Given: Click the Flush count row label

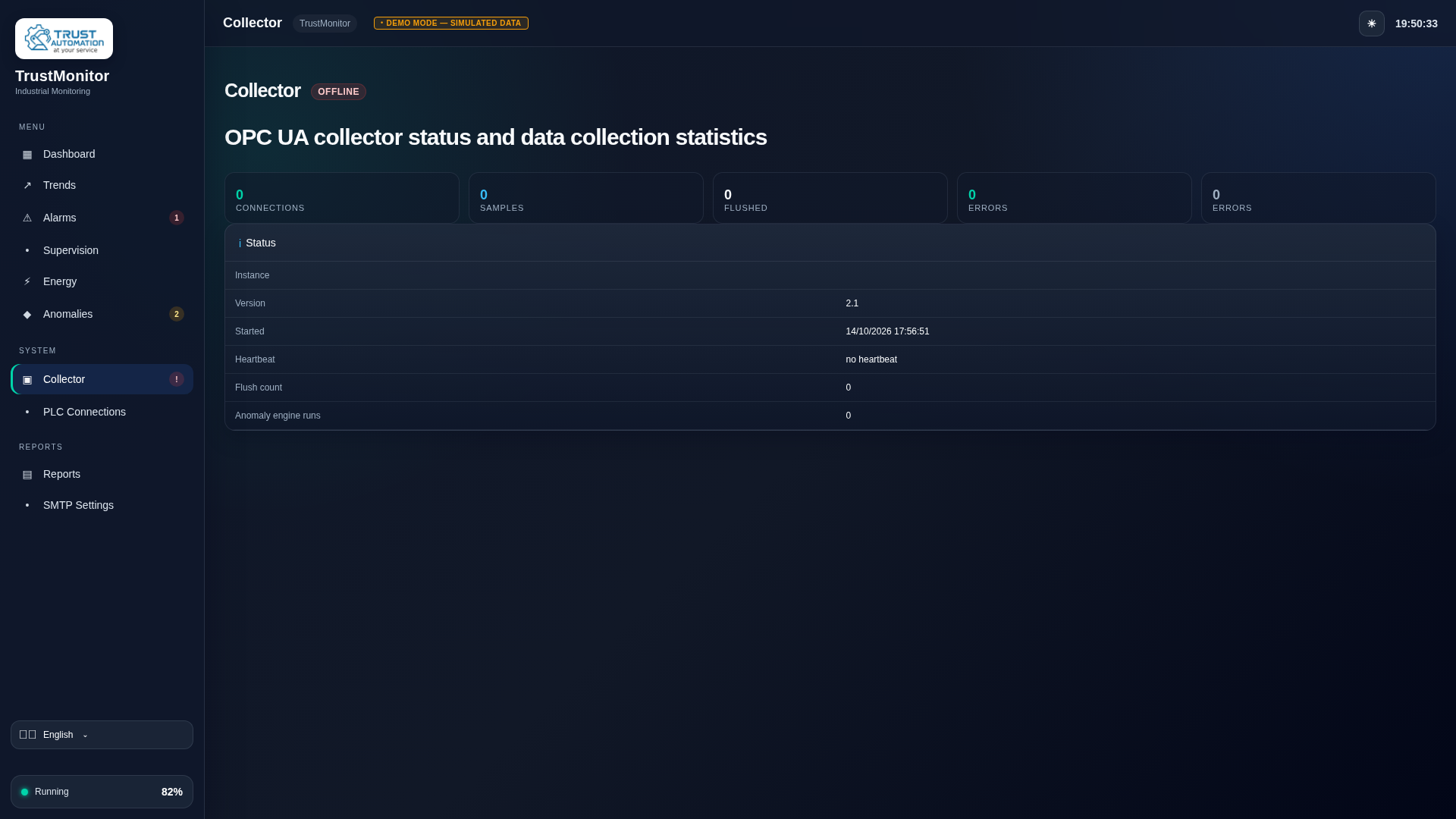Looking at the screenshot, I should click(x=259, y=388).
